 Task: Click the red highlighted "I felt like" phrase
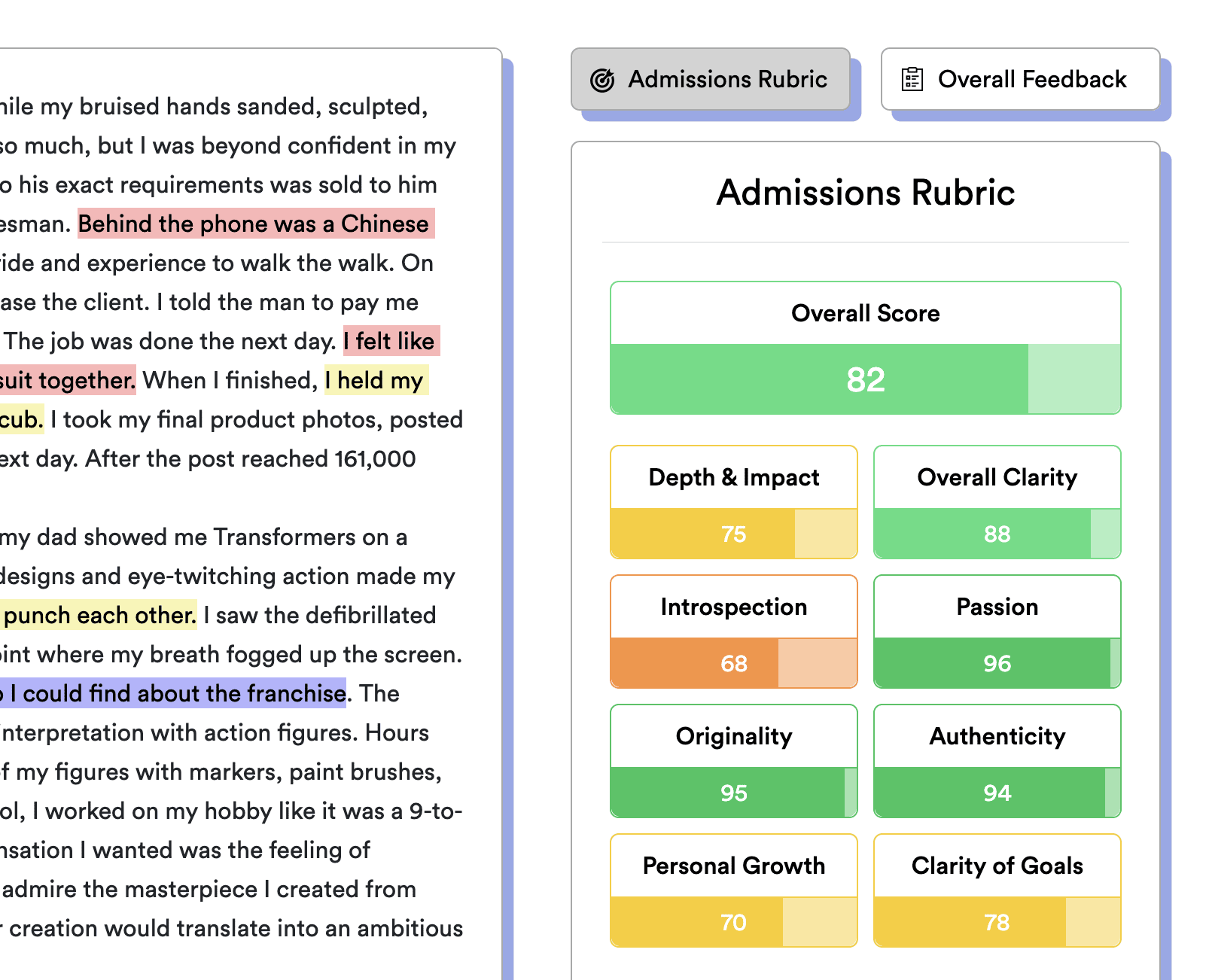pos(391,341)
